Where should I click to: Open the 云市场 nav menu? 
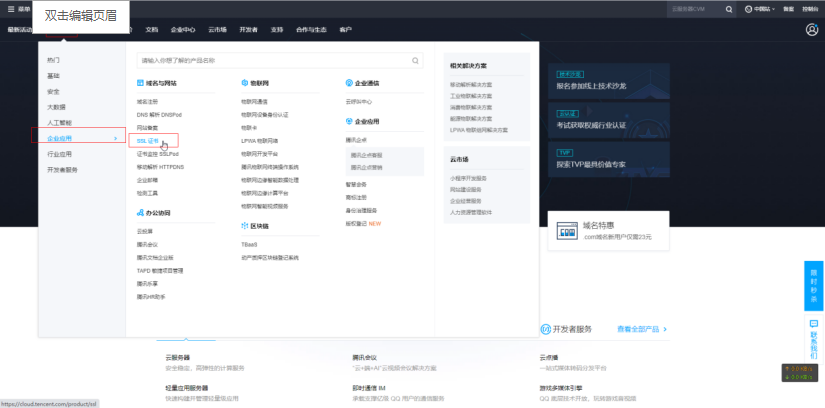coord(217,29)
